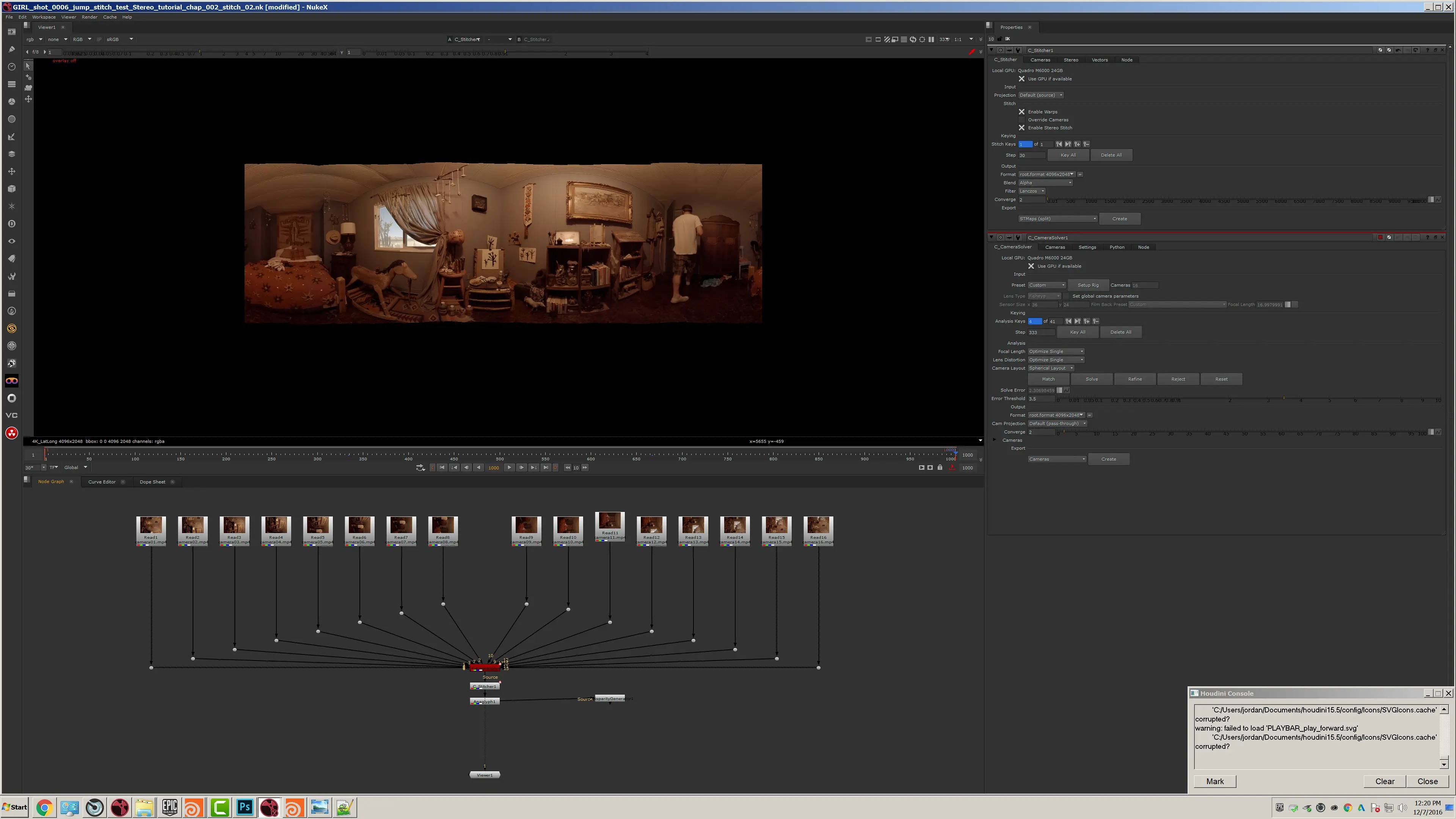Open the Cara VR goggles icon
Viewport: 1456px width, 819px height.
point(11,380)
